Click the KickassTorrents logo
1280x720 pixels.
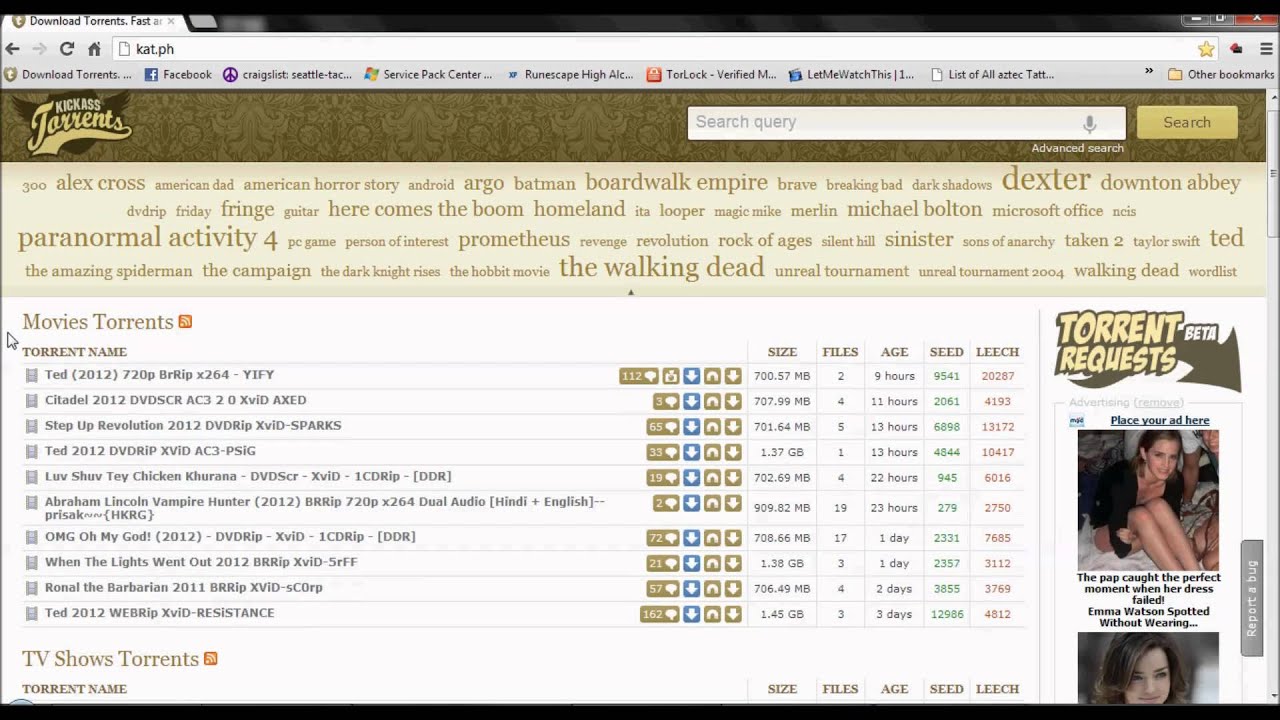tap(79, 123)
